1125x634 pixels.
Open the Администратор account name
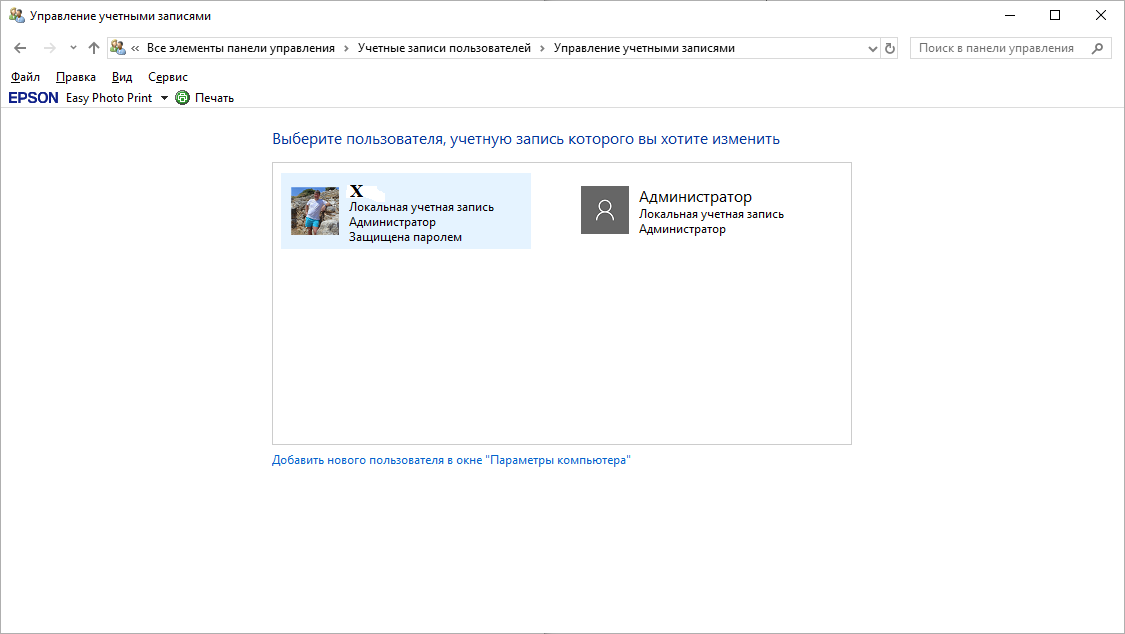pos(695,197)
